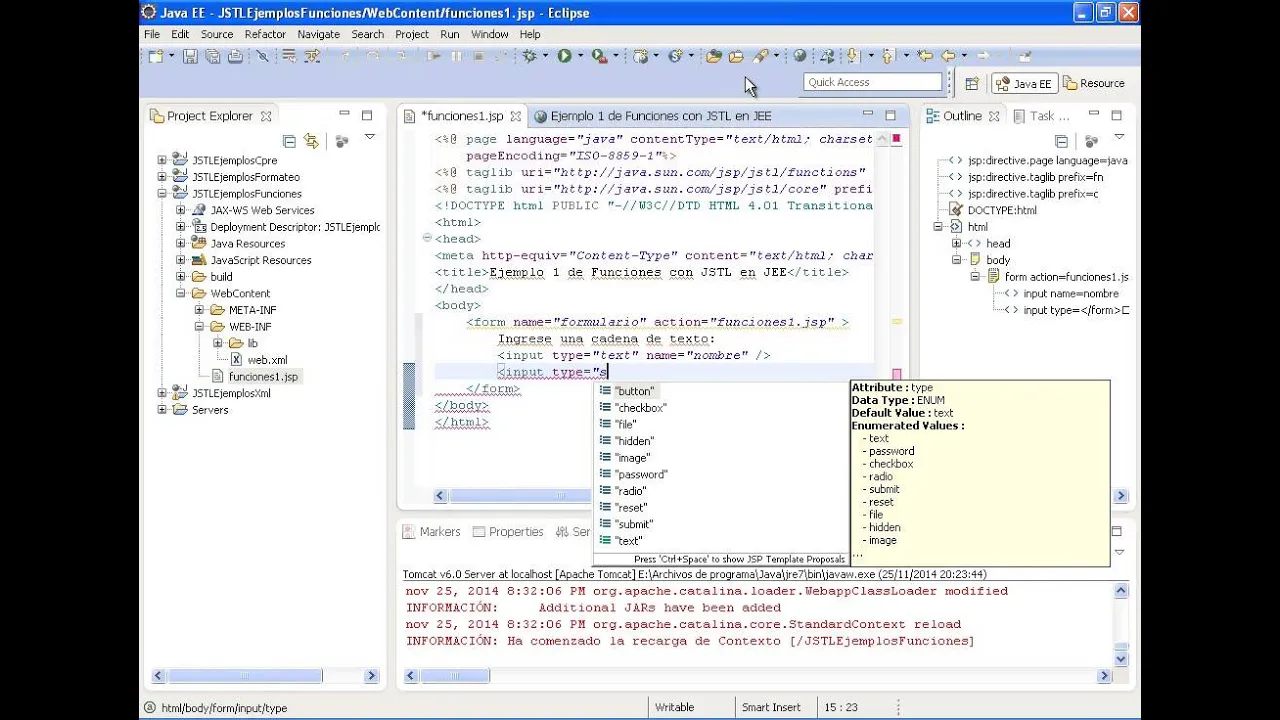Toggle Link with Editor in Project Explorer
Screen dimensions: 1280x720
coord(311,141)
